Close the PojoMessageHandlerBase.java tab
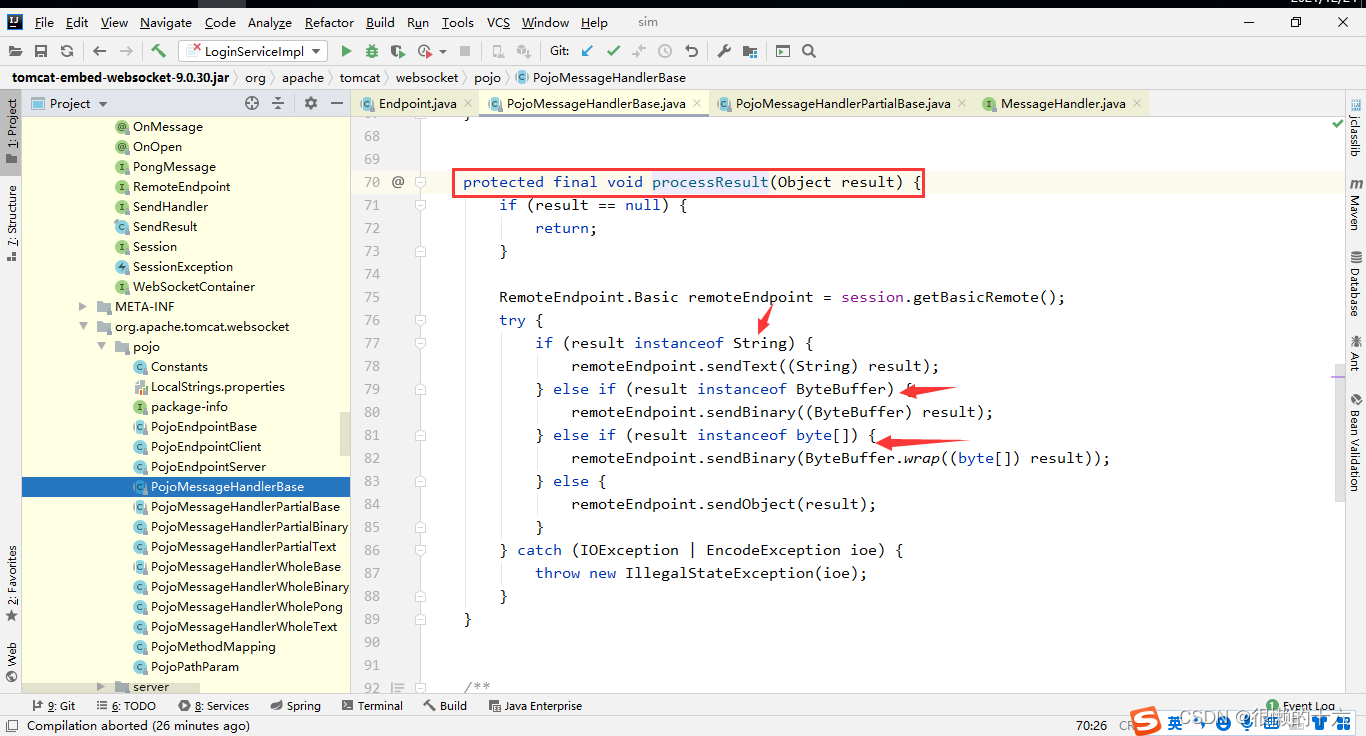Screen dimensions: 1366x736 [x=697, y=103]
